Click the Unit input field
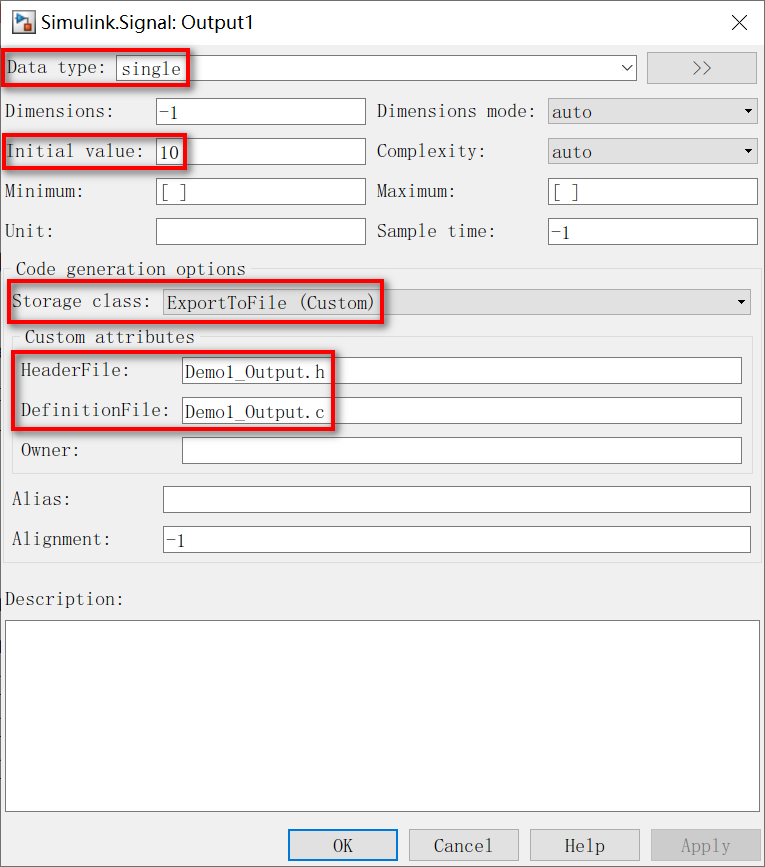 tap(261, 231)
